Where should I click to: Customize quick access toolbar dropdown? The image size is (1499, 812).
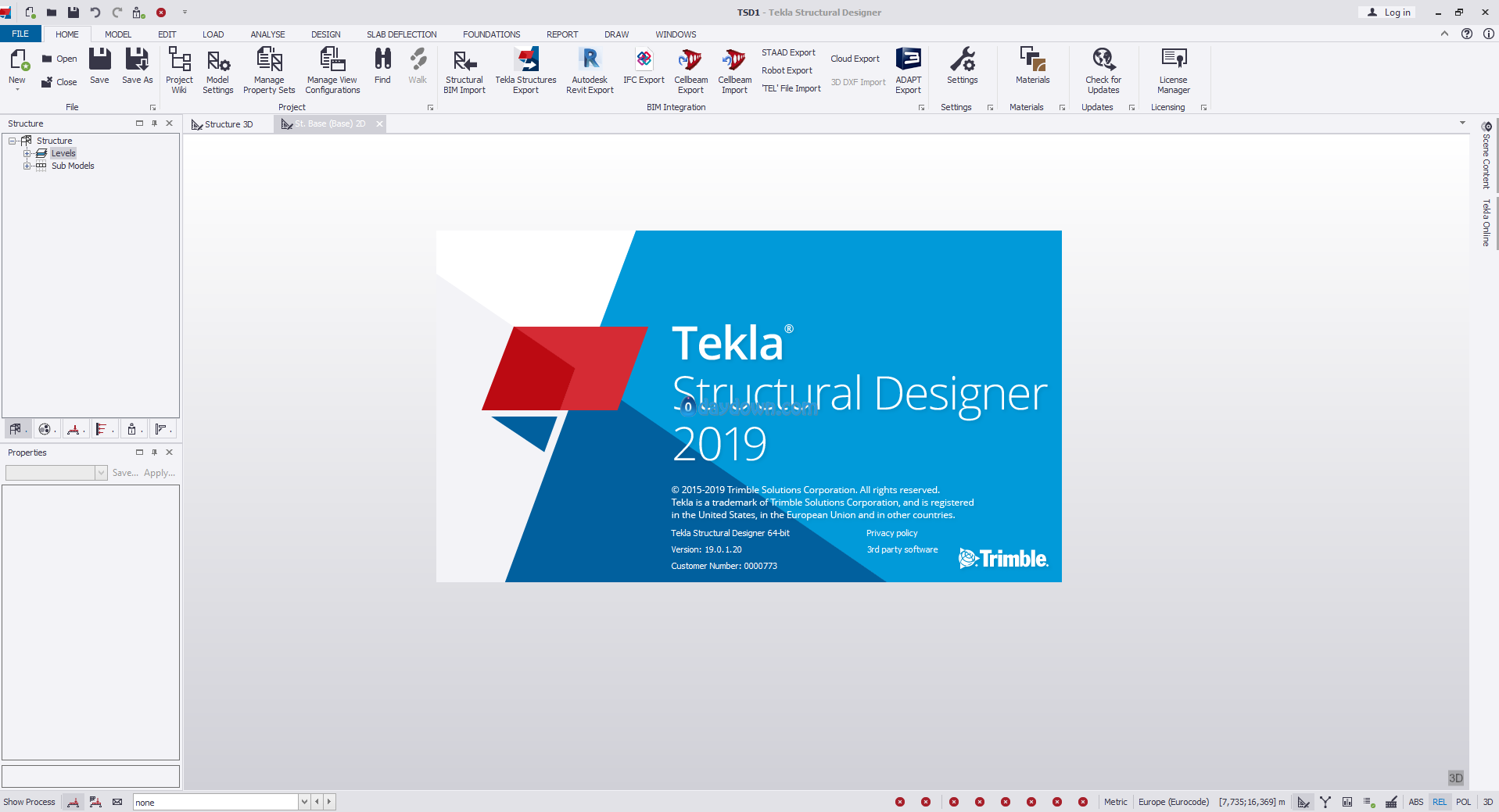point(185,13)
